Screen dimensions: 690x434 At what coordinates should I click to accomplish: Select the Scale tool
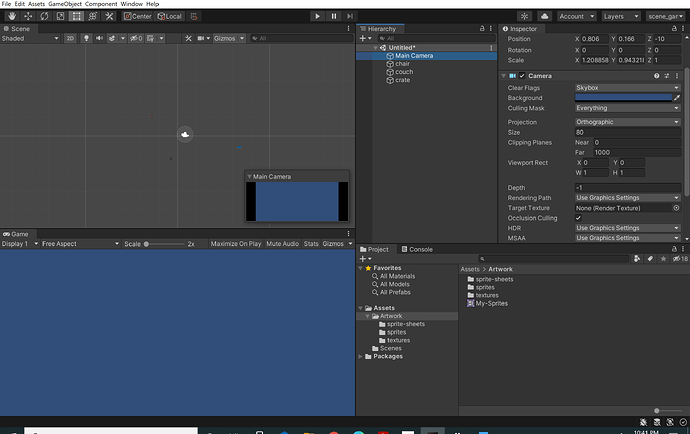click(x=60, y=16)
